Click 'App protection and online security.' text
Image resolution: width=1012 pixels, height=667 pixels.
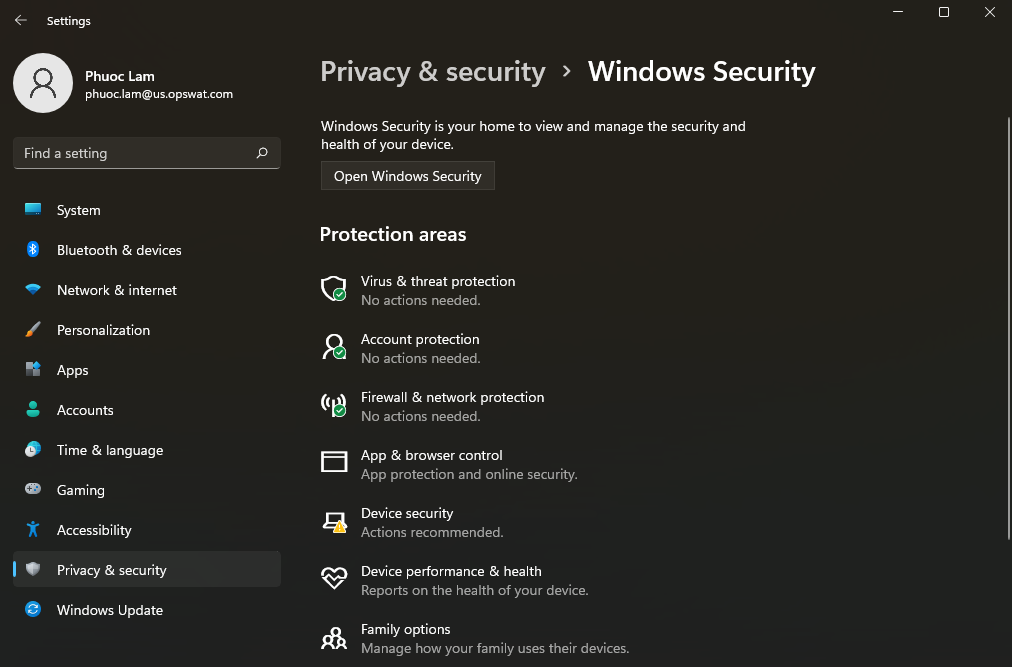pos(469,475)
